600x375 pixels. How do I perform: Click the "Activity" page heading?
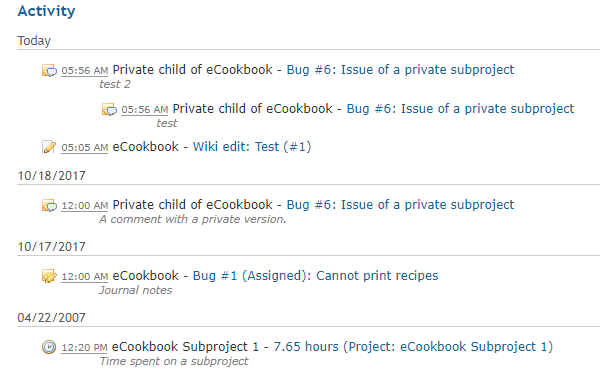(46, 11)
